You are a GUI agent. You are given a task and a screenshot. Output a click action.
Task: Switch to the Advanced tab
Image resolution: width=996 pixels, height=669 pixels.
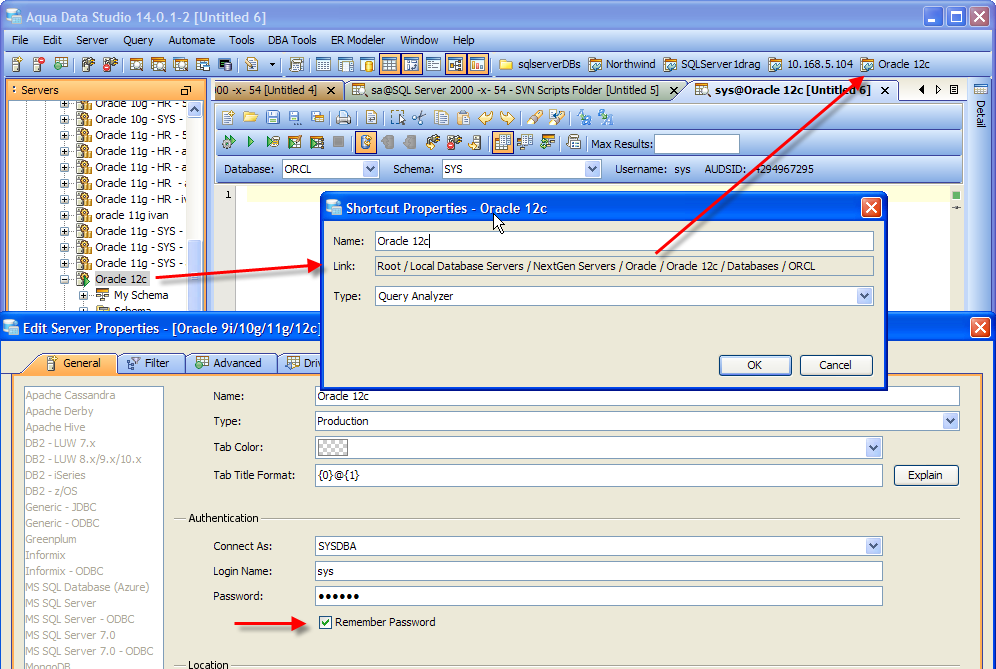point(229,363)
